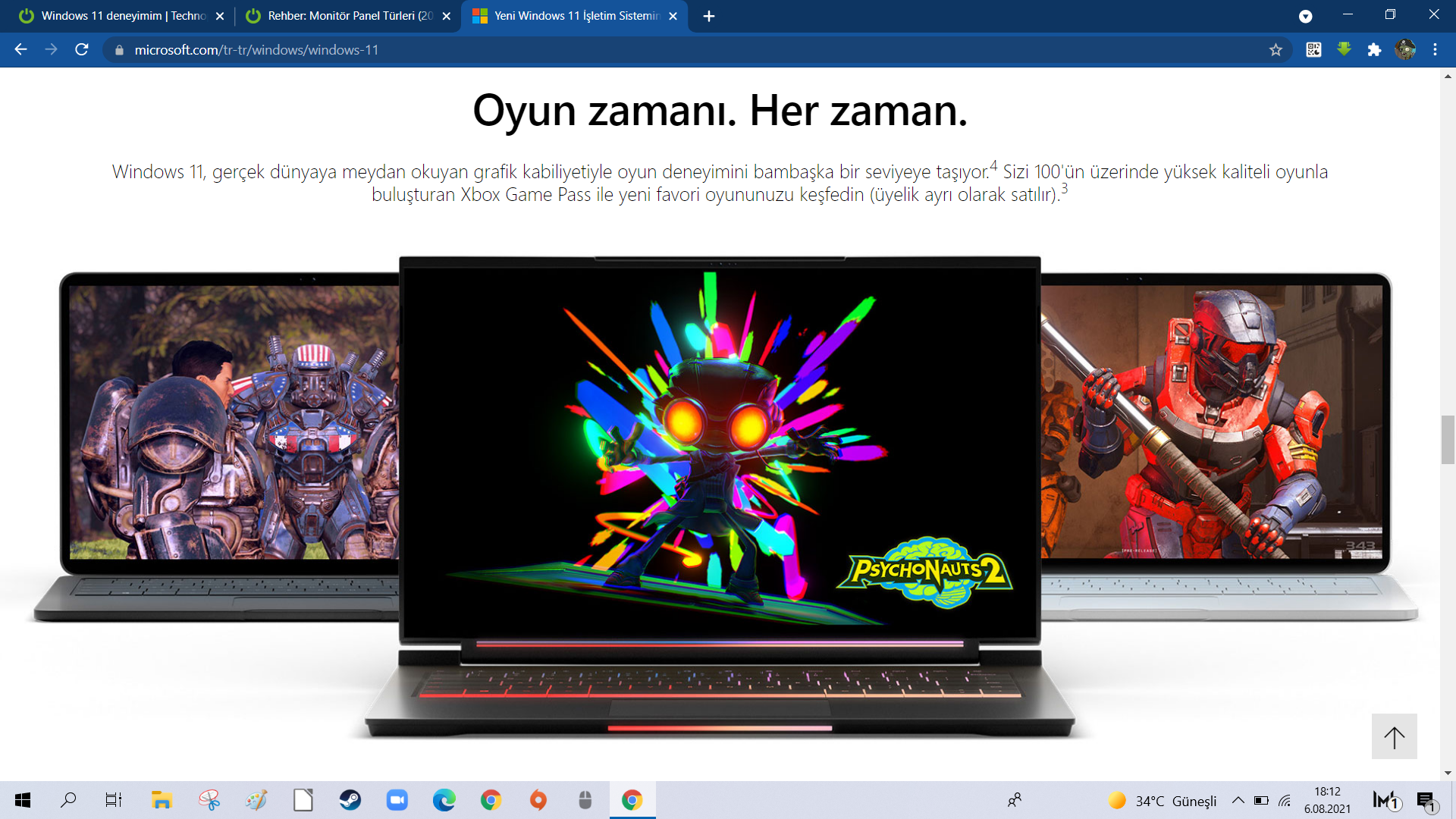Image resolution: width=1456 pixels, height=819 pixels.
Task: Switch to Windows 11 deneyimim tab
Action: tap(121, 16)
